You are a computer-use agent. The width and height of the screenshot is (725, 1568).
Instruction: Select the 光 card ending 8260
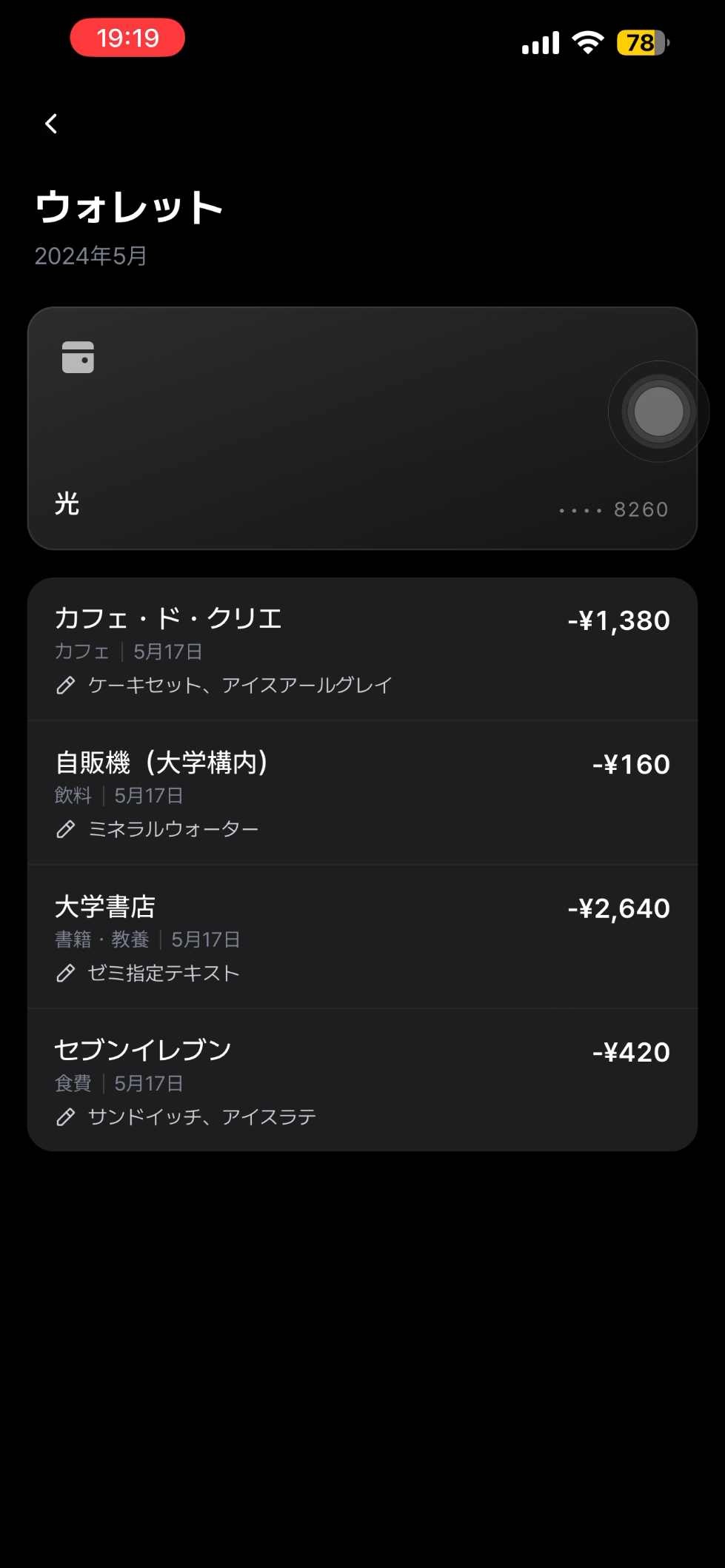click(x=363, y=428)
